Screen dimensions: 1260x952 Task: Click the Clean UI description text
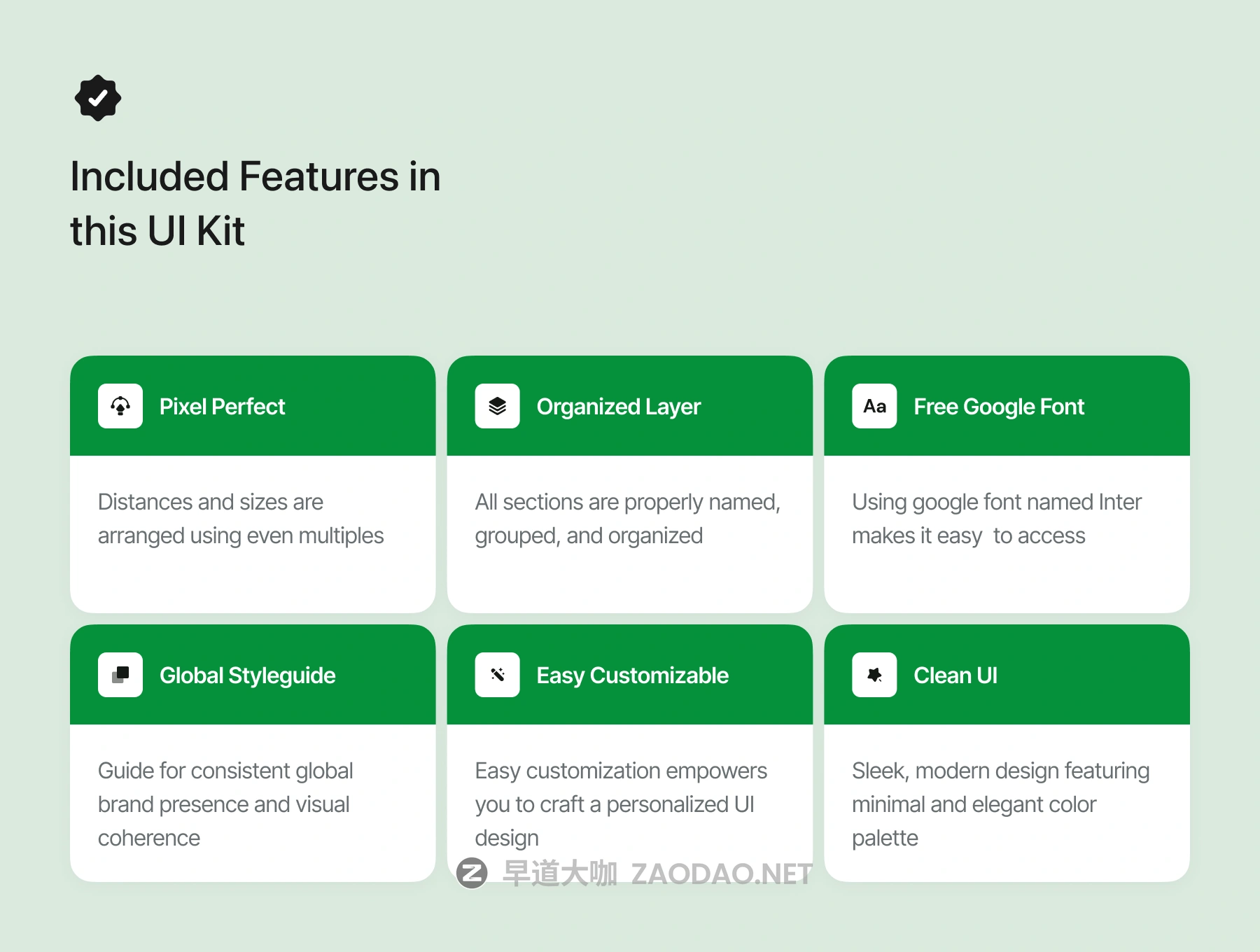1000,804
